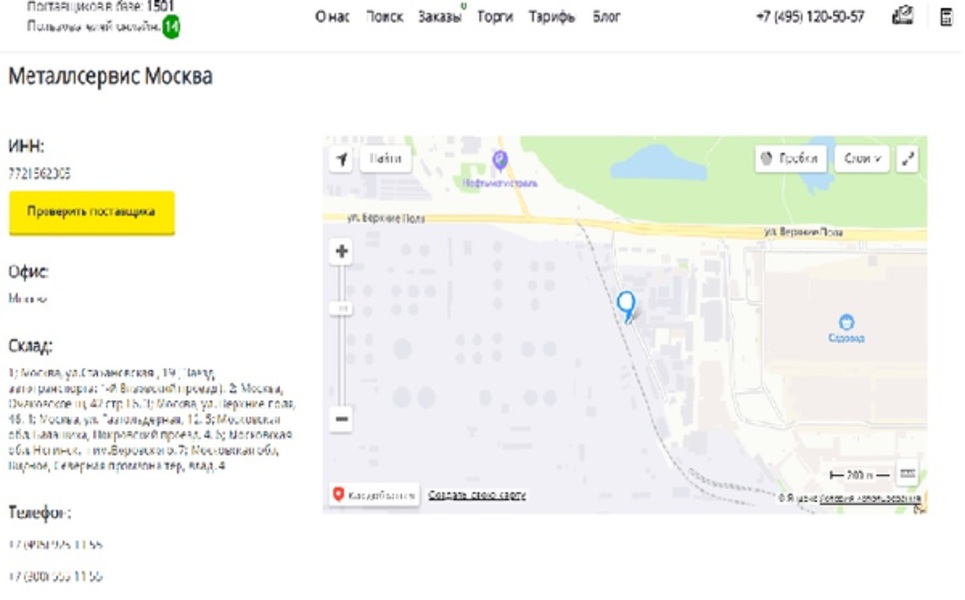The height and width of the screenshot is (600, 965).
Task: Click the Создать свою карту link
Action: pyautogui.click(x=477, y=495)
